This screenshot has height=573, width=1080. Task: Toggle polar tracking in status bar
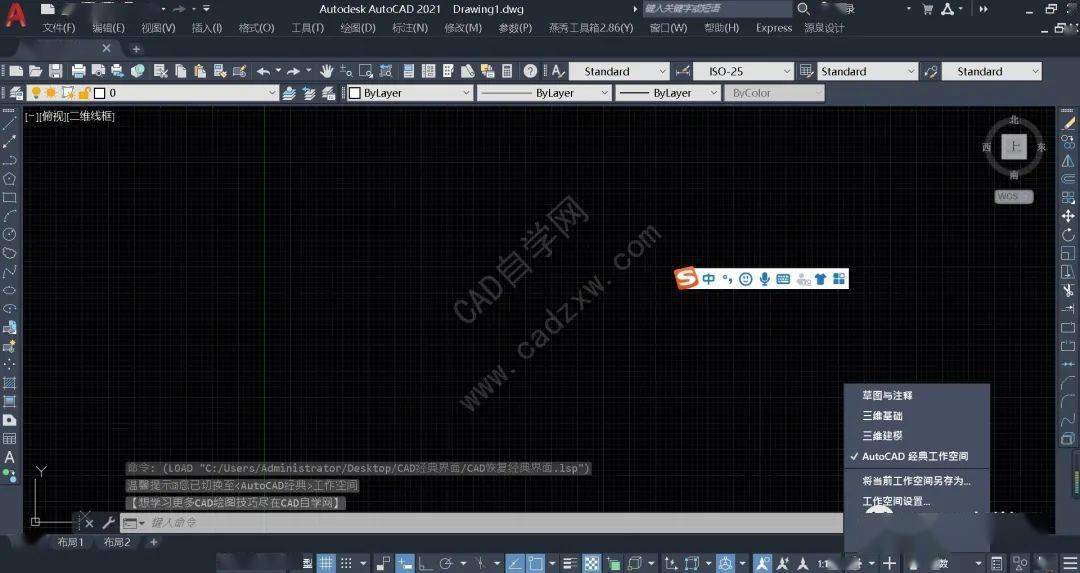(446, 563)
